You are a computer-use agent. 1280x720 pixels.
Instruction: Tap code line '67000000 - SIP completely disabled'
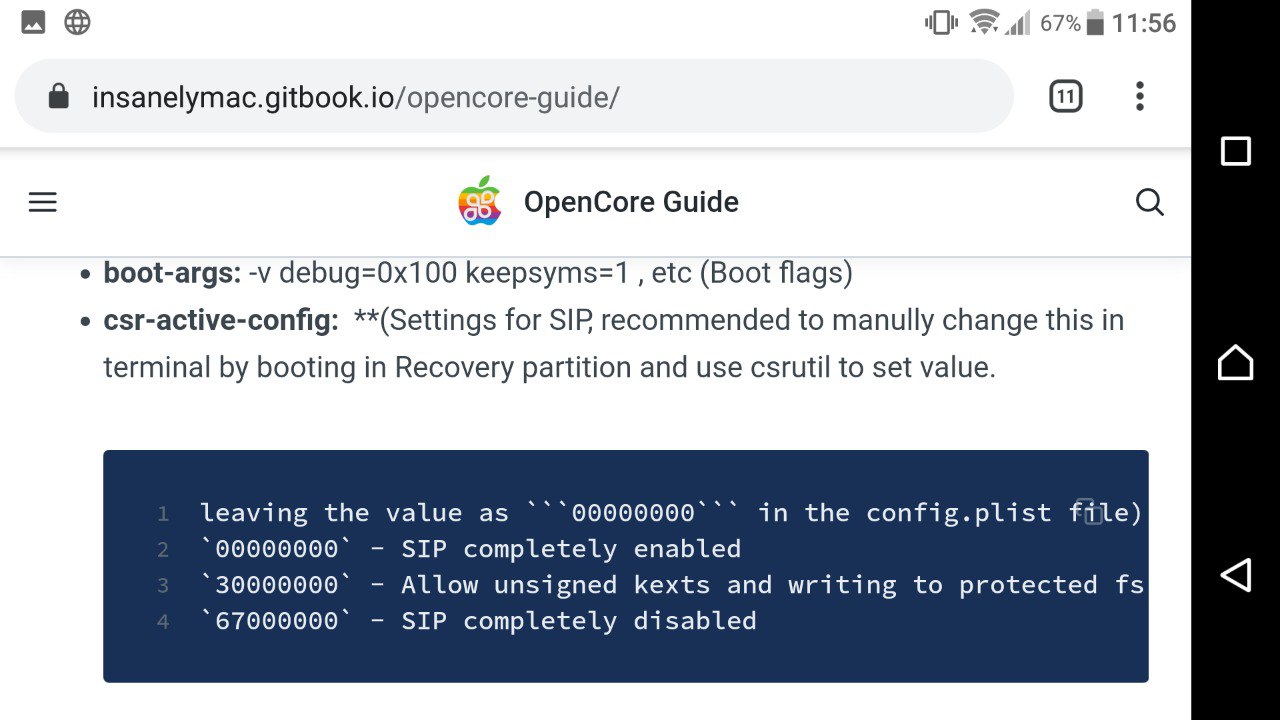[478, 621]
